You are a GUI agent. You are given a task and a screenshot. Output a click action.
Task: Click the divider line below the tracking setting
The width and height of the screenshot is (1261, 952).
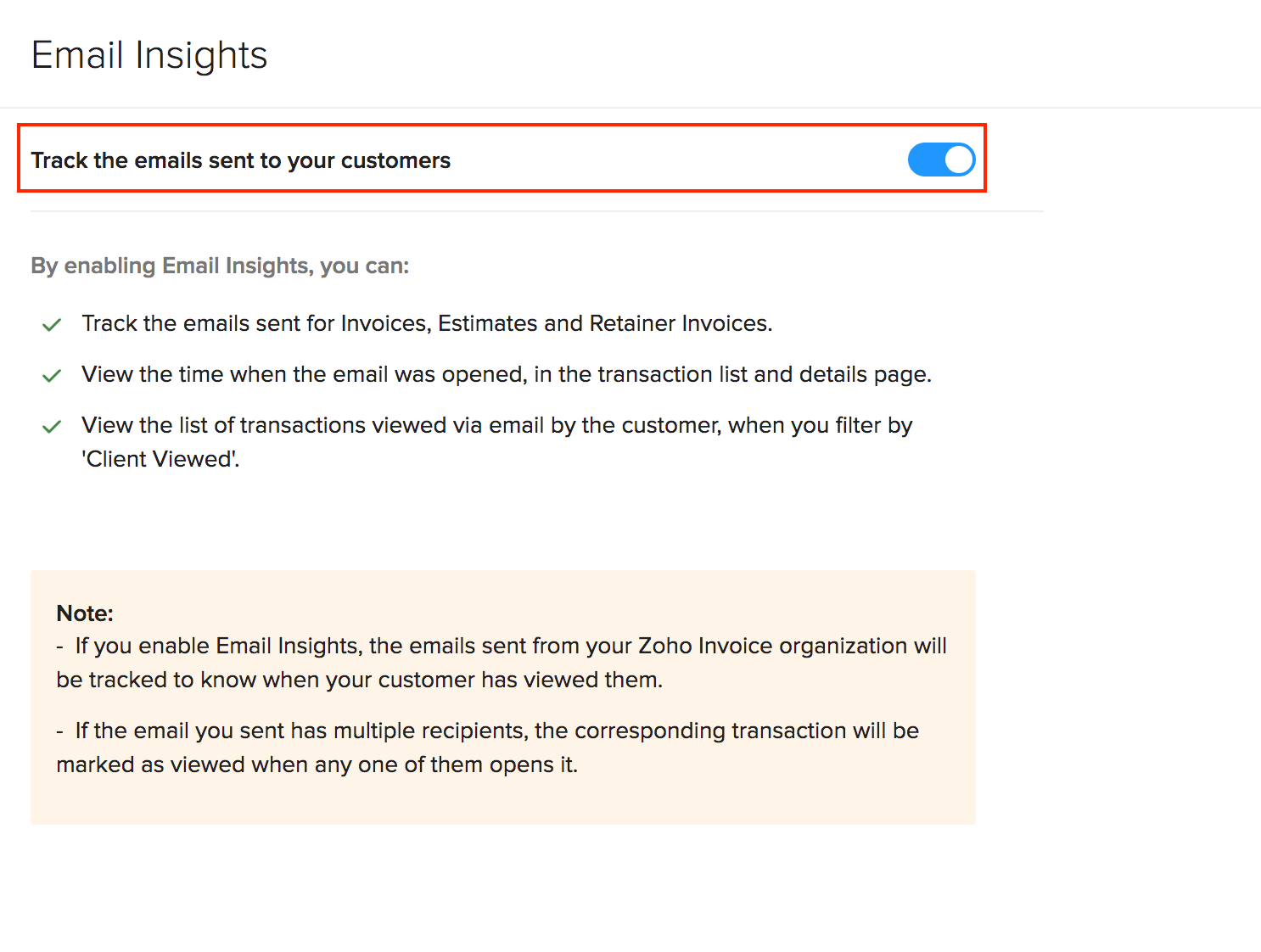[x=535, y=210]
